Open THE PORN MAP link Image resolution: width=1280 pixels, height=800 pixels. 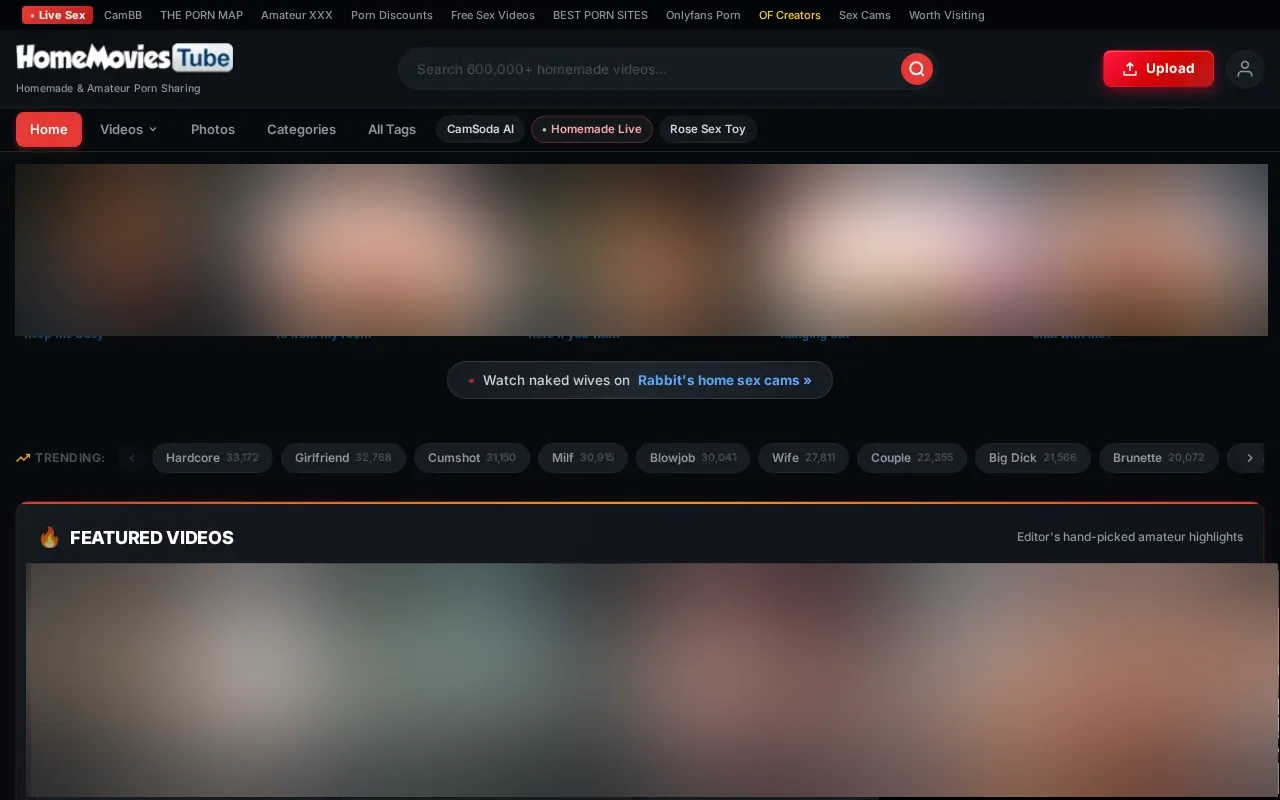(201, 15)
